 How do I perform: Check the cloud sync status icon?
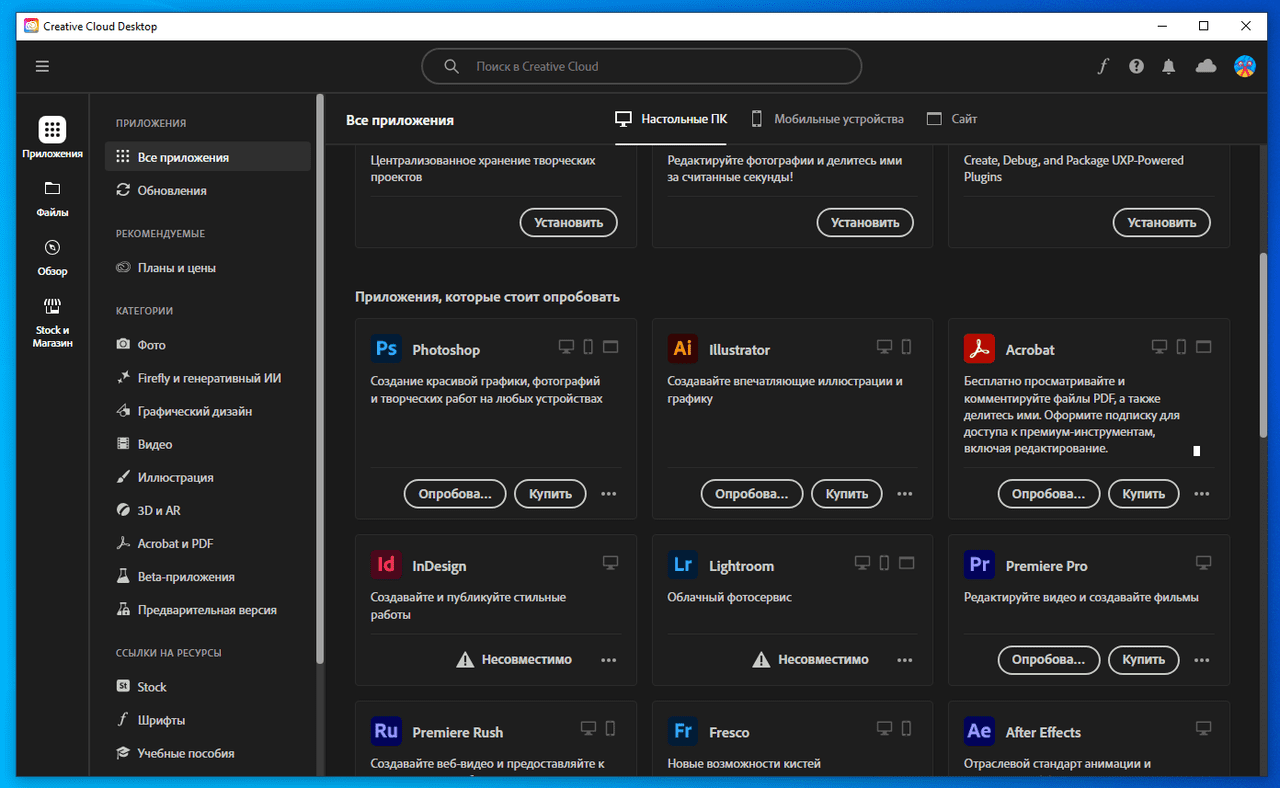(x=1206, y=66)
